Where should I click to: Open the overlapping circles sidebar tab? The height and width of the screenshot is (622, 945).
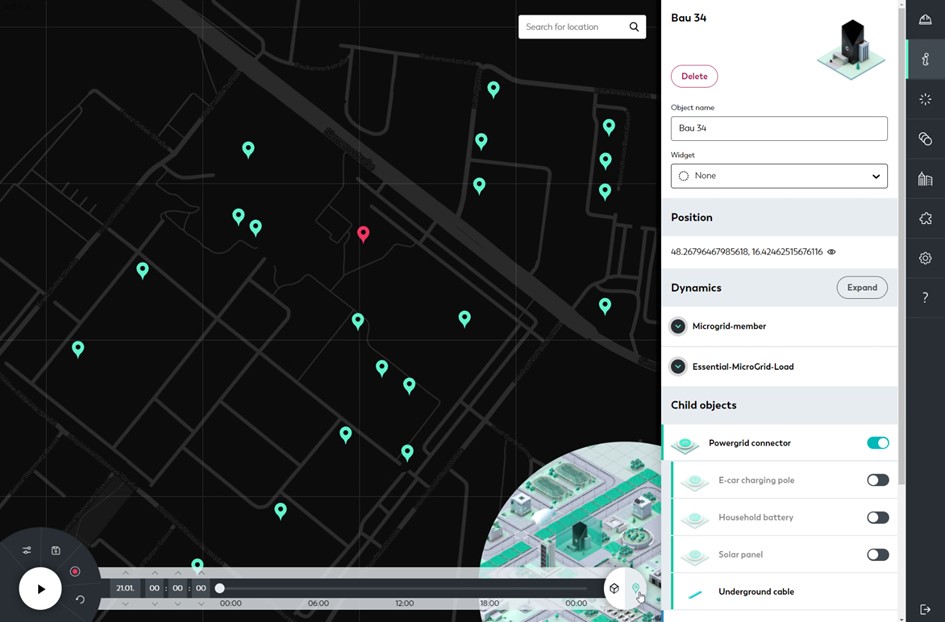tap(925, 139)
